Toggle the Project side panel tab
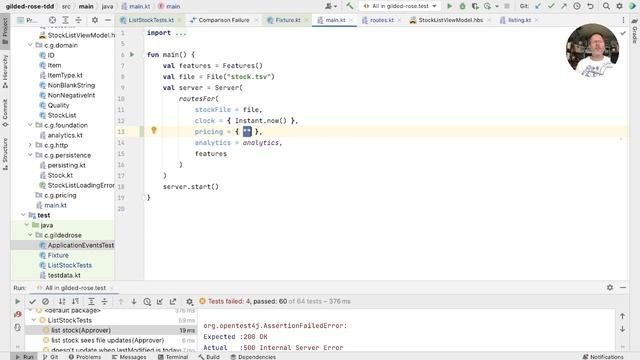Viewport: 640px width, 360px height. coord(5,31)
